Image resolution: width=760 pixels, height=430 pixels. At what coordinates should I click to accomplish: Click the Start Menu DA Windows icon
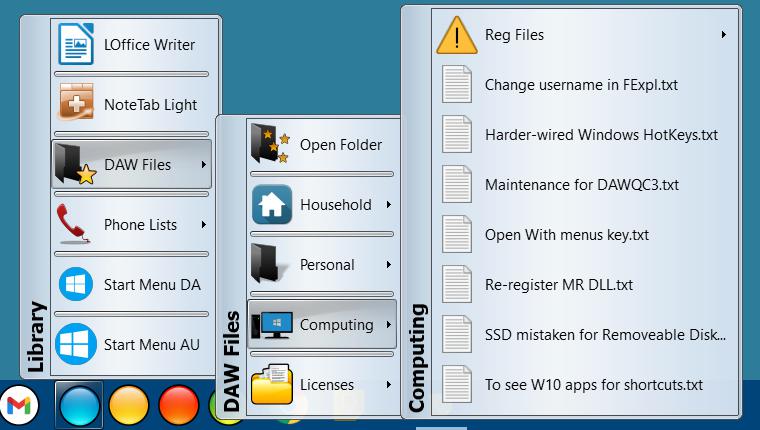tap(76, 285)
